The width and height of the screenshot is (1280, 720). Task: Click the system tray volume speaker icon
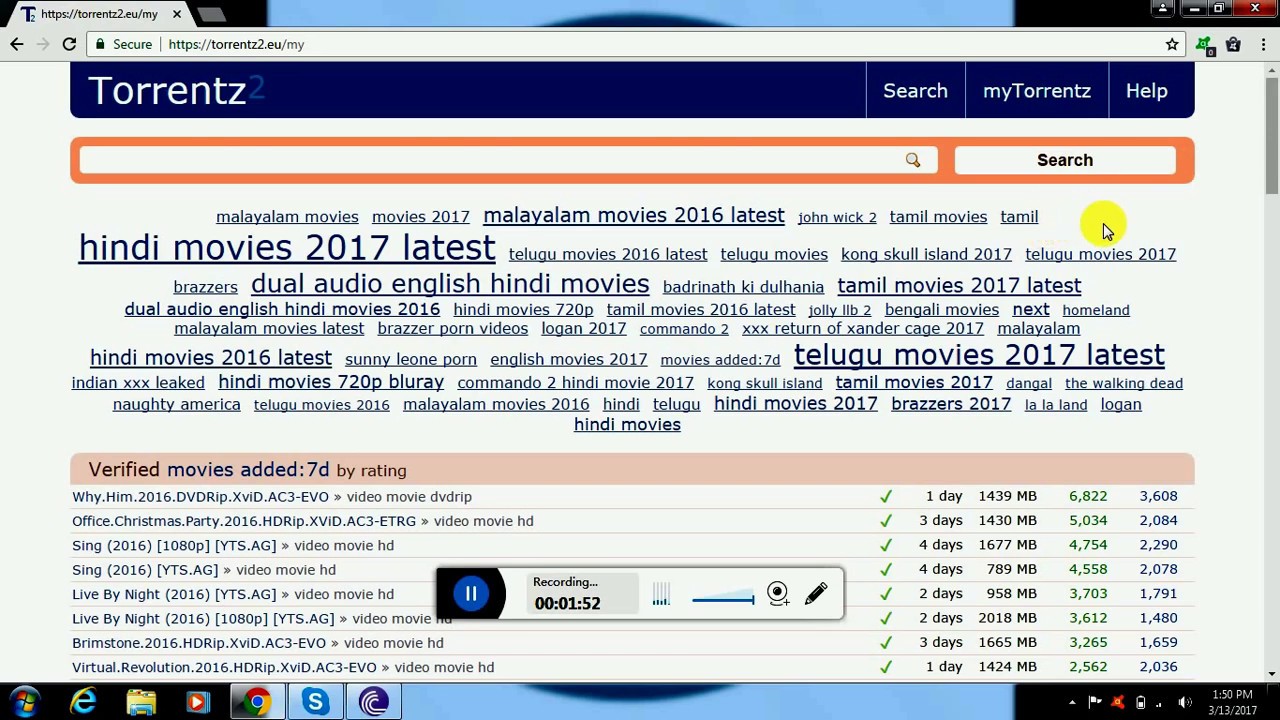[x=1185, y=702]
